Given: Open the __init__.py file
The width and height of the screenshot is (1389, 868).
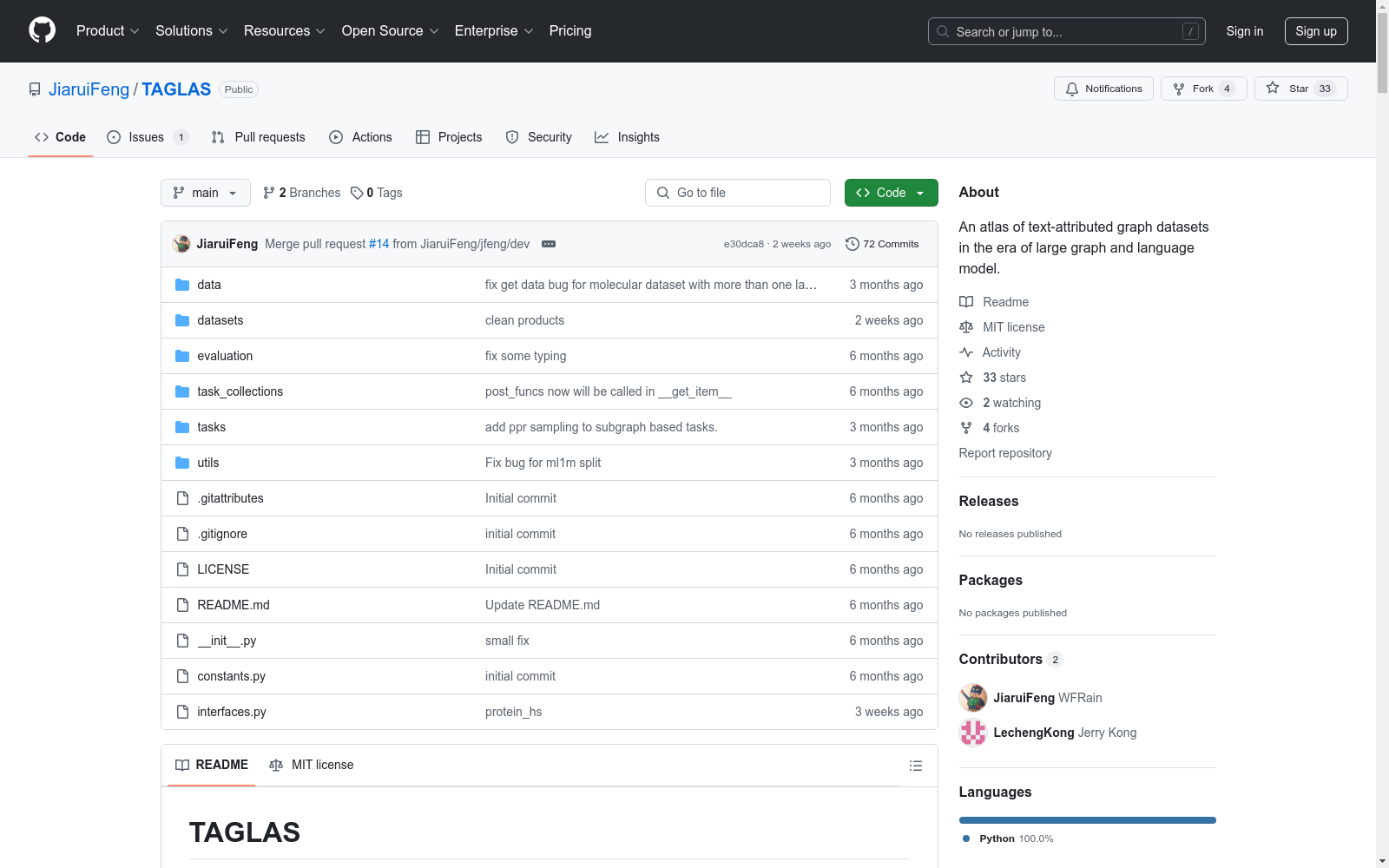Looking at the screenshot, I should [x=227, y=641].
